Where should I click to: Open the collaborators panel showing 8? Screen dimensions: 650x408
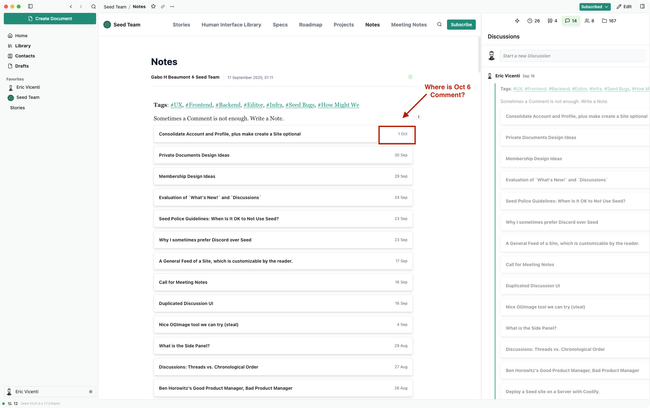click(588, 20)
